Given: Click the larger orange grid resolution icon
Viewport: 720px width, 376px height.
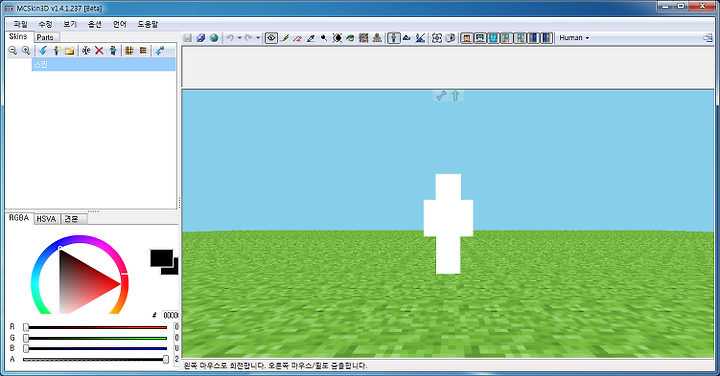Looking at the screenshot, I should [129, 51].
